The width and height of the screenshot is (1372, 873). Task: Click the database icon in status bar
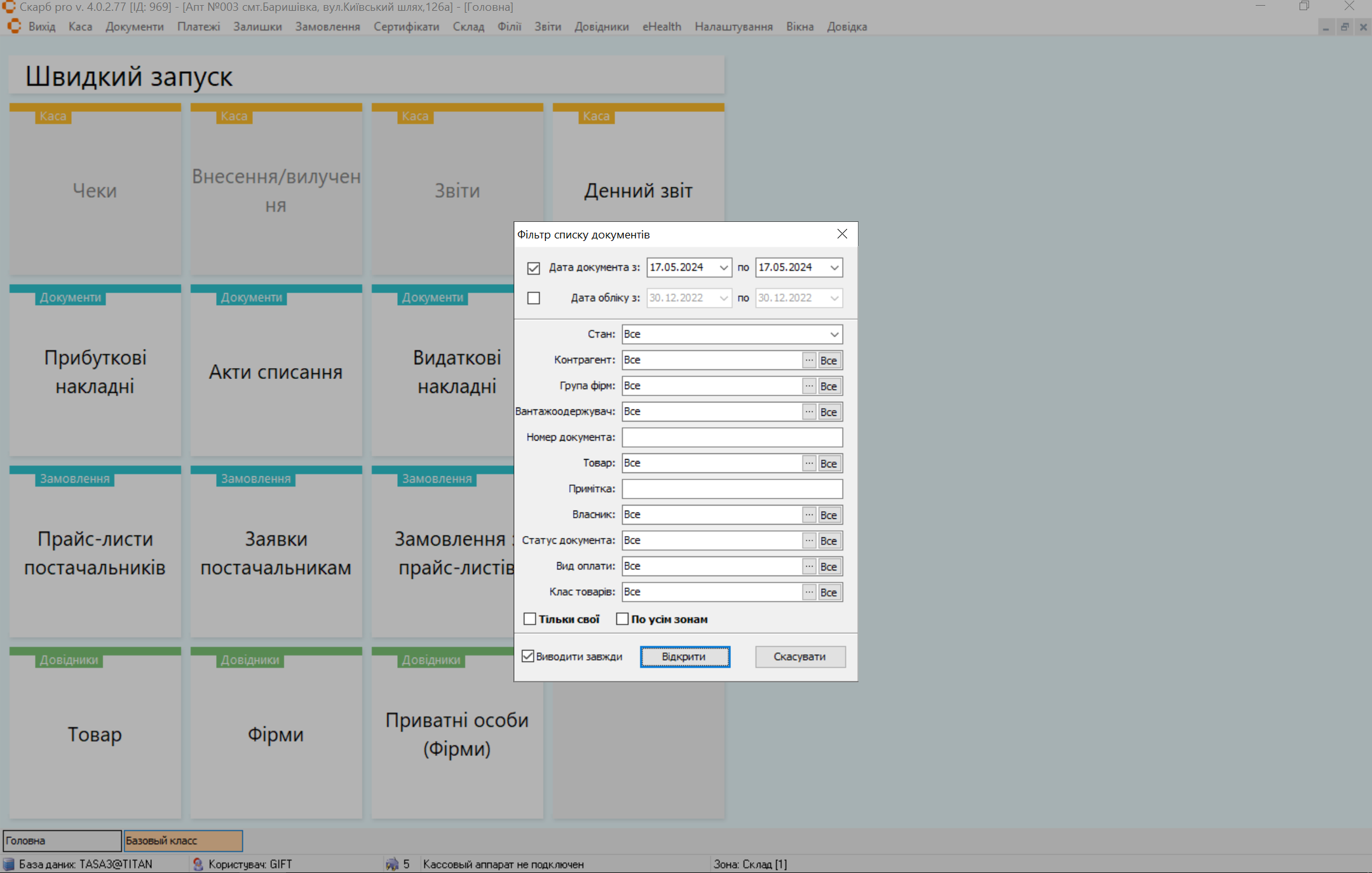pos(9,864)
